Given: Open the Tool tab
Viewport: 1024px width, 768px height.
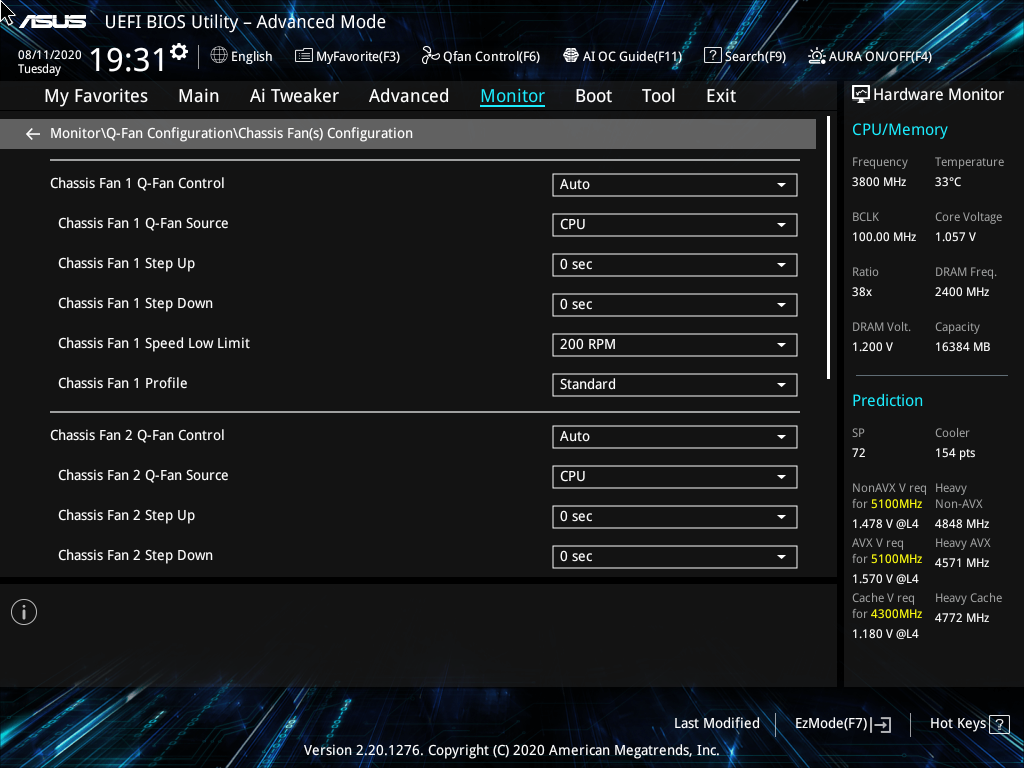Looking at the screenshot, I should [x=658, y=96].
